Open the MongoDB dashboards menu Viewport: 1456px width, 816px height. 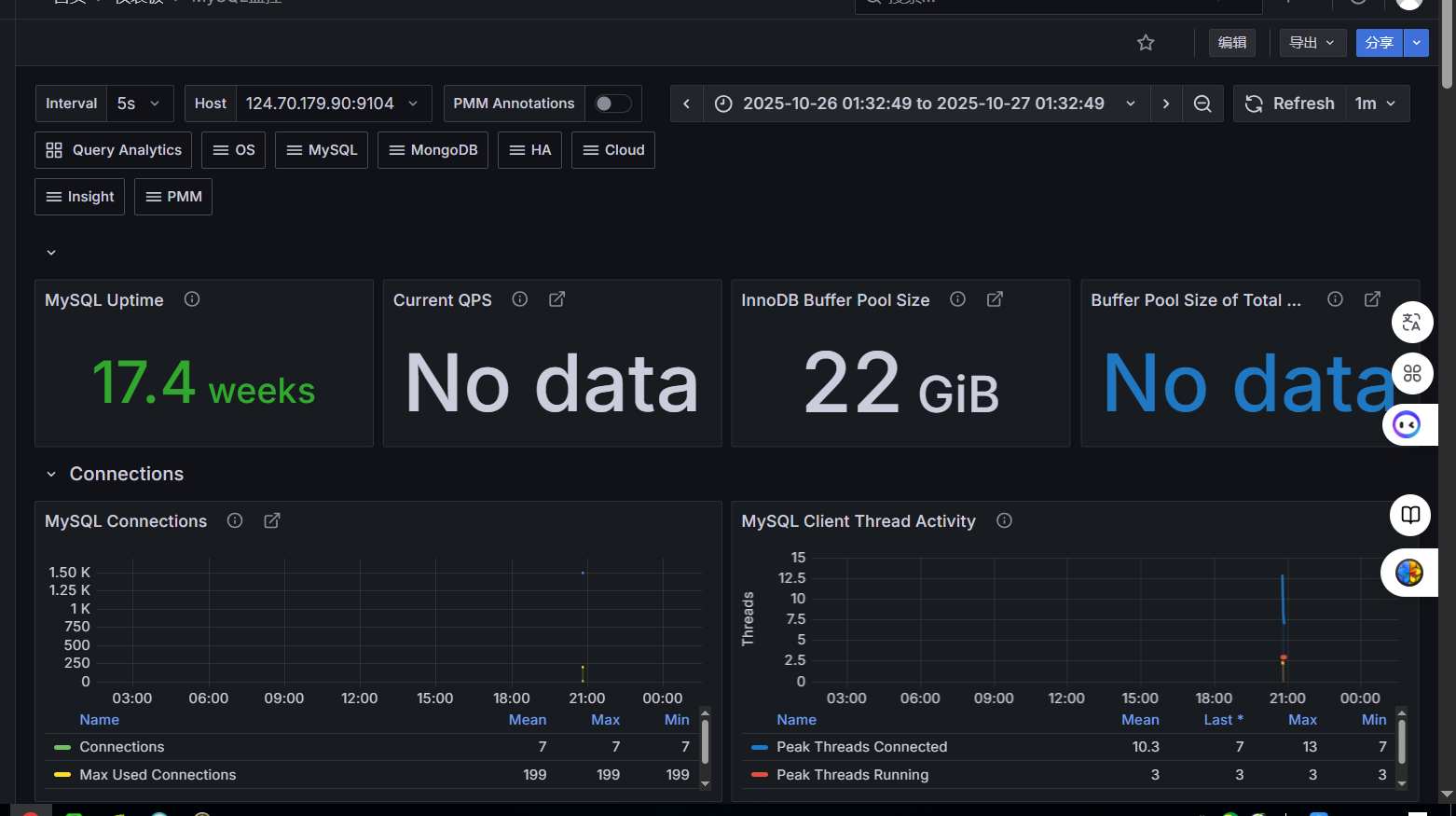[433, 150]
